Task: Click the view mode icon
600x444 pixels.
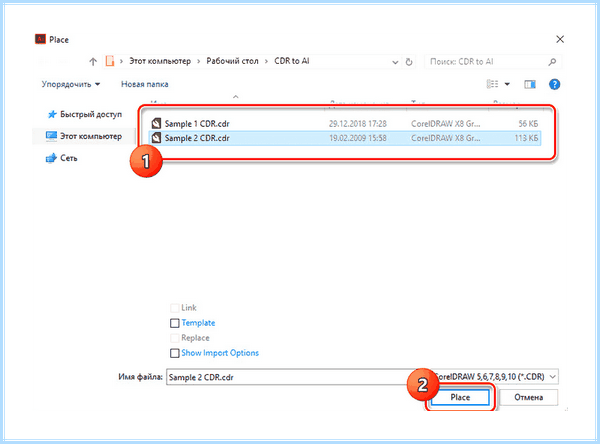Action: [x=492, y=84]
